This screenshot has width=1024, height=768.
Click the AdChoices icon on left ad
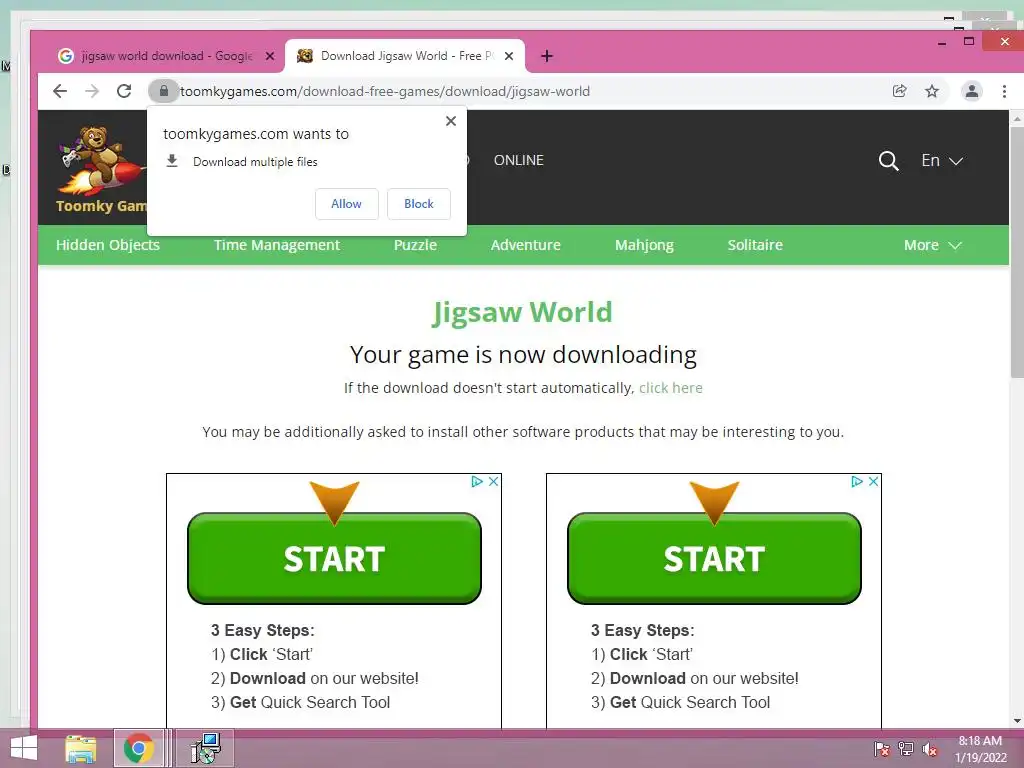tap(477, 481)
